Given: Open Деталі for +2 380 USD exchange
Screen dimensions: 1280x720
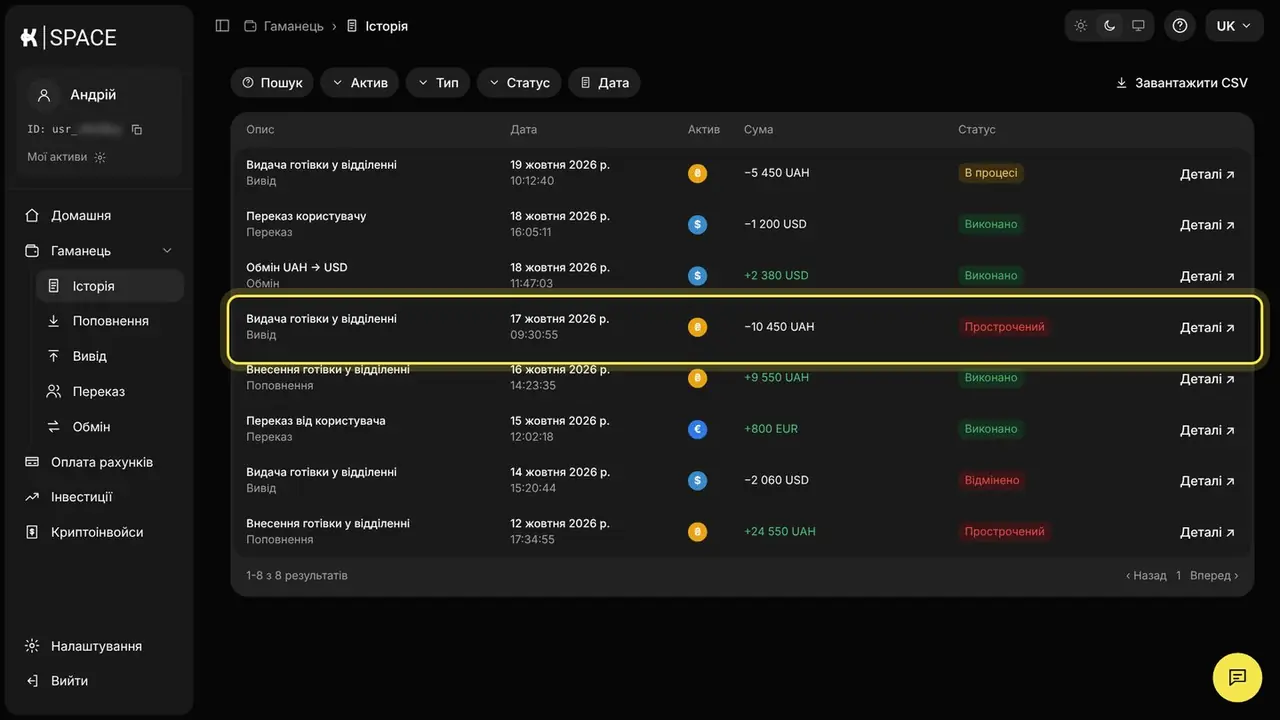Looking at the screenshot, I should [x=1207, y=276].
